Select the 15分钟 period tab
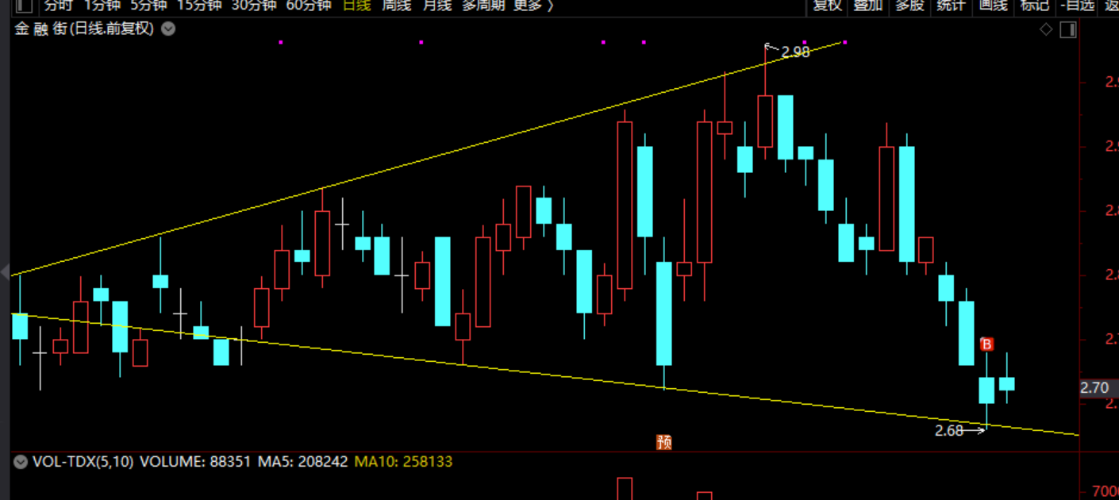 [198, 6]
